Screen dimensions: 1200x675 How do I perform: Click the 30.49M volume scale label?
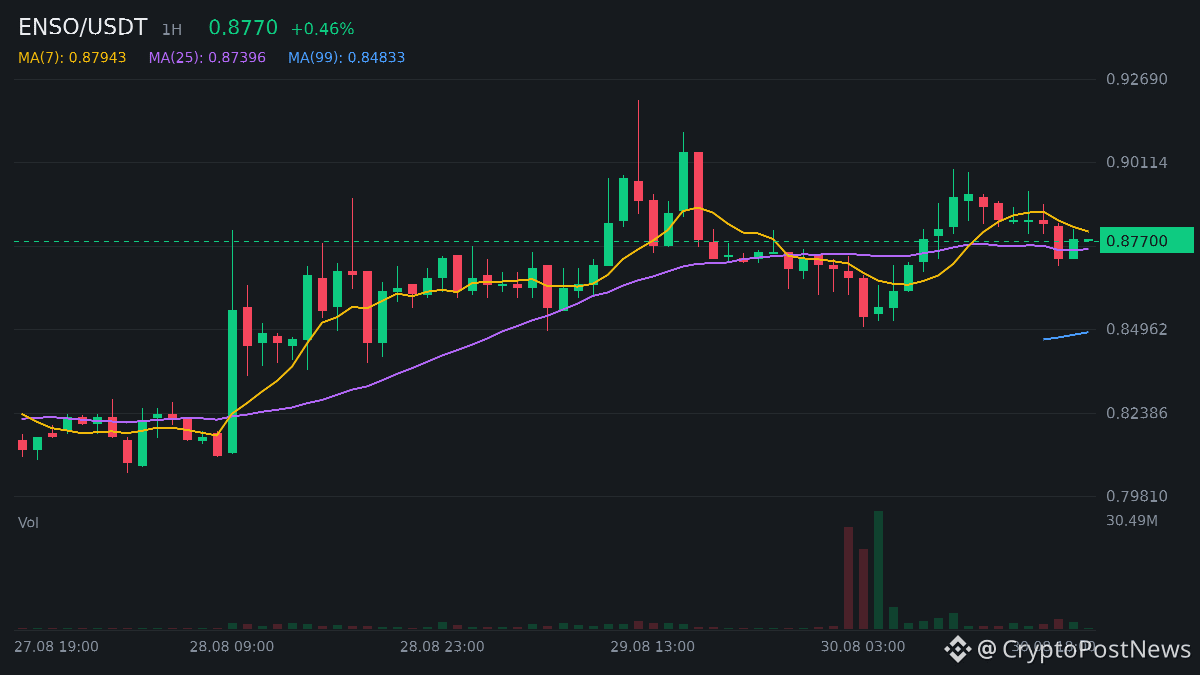[1132, 520]
